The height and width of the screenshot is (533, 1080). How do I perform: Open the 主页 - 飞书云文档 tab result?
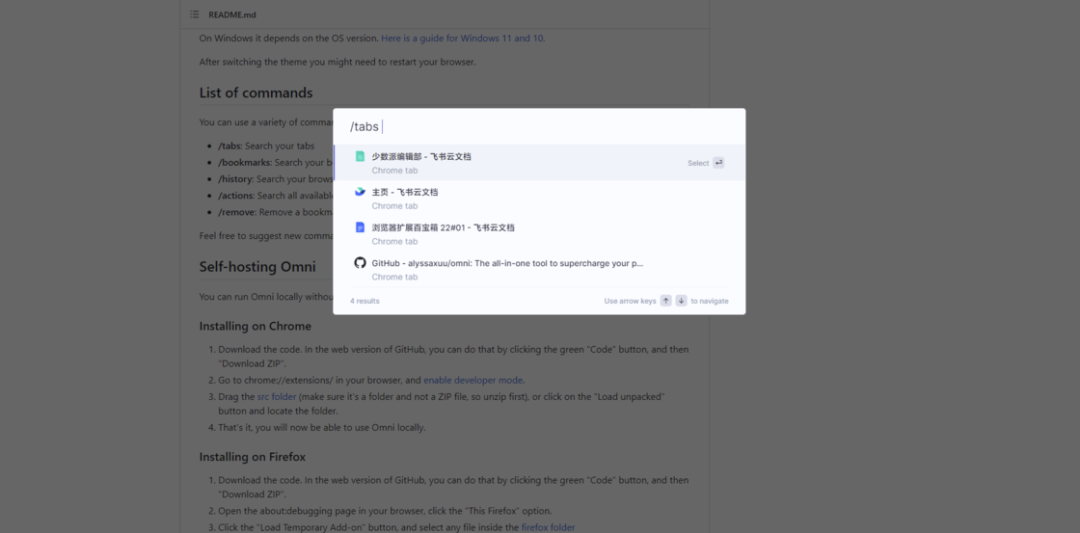[x=539, y=198]
